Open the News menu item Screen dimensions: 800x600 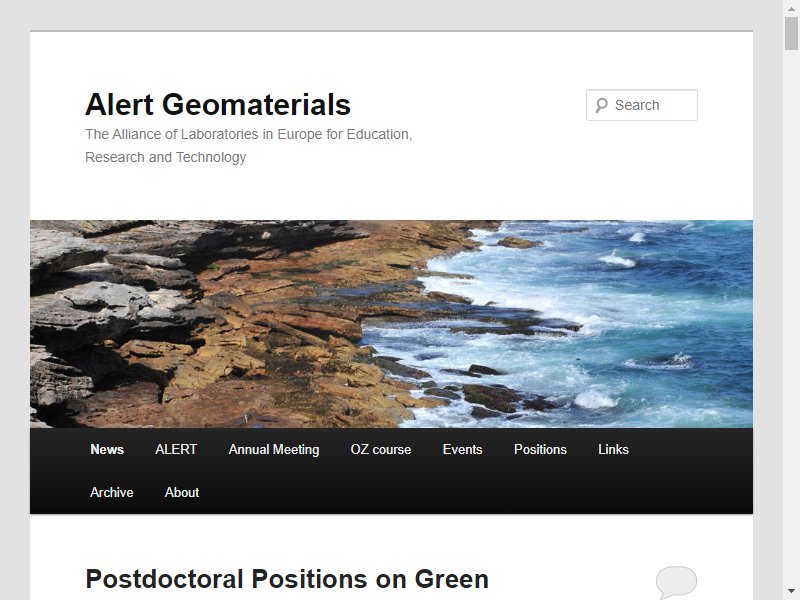(107, 449)
